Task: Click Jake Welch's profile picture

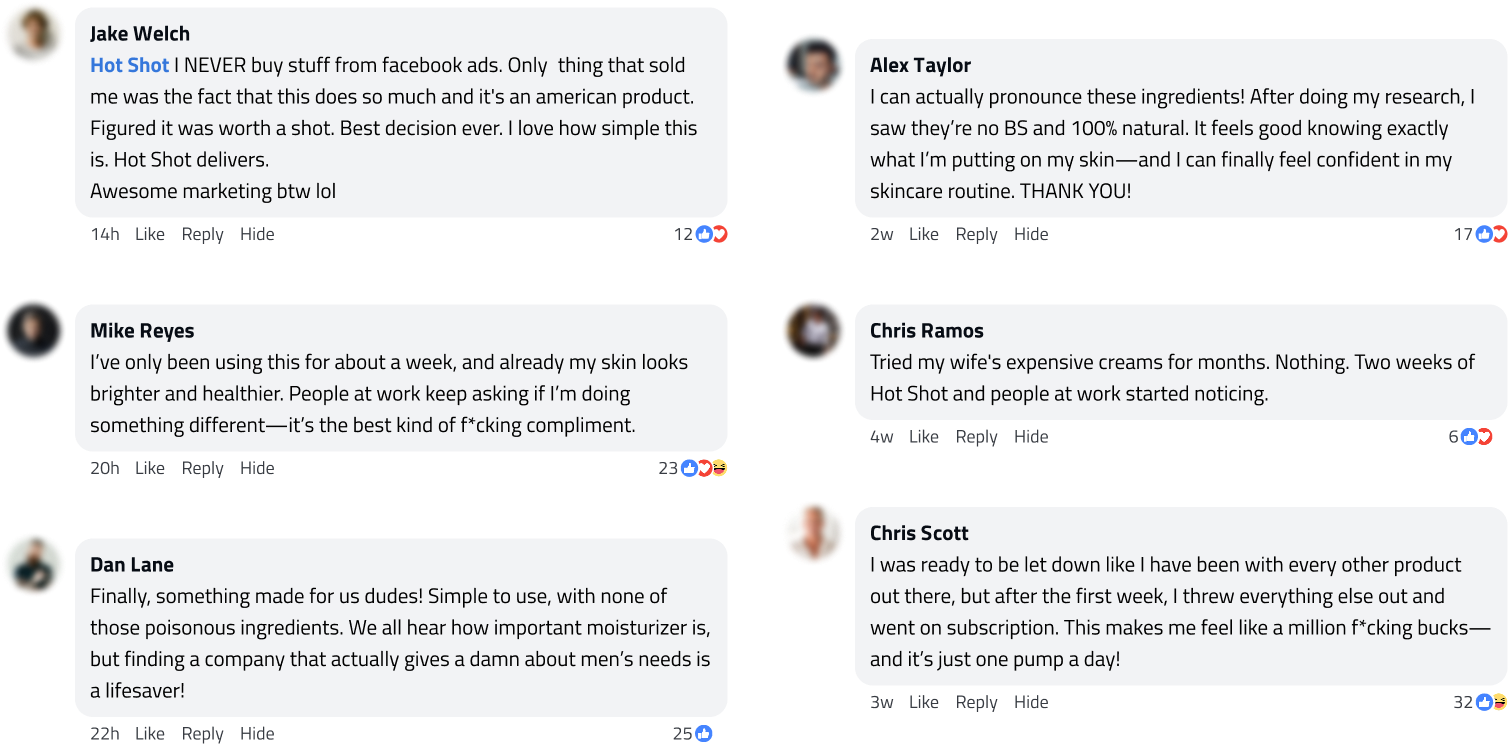Action: pyautogui.click(x=33, y=34)
